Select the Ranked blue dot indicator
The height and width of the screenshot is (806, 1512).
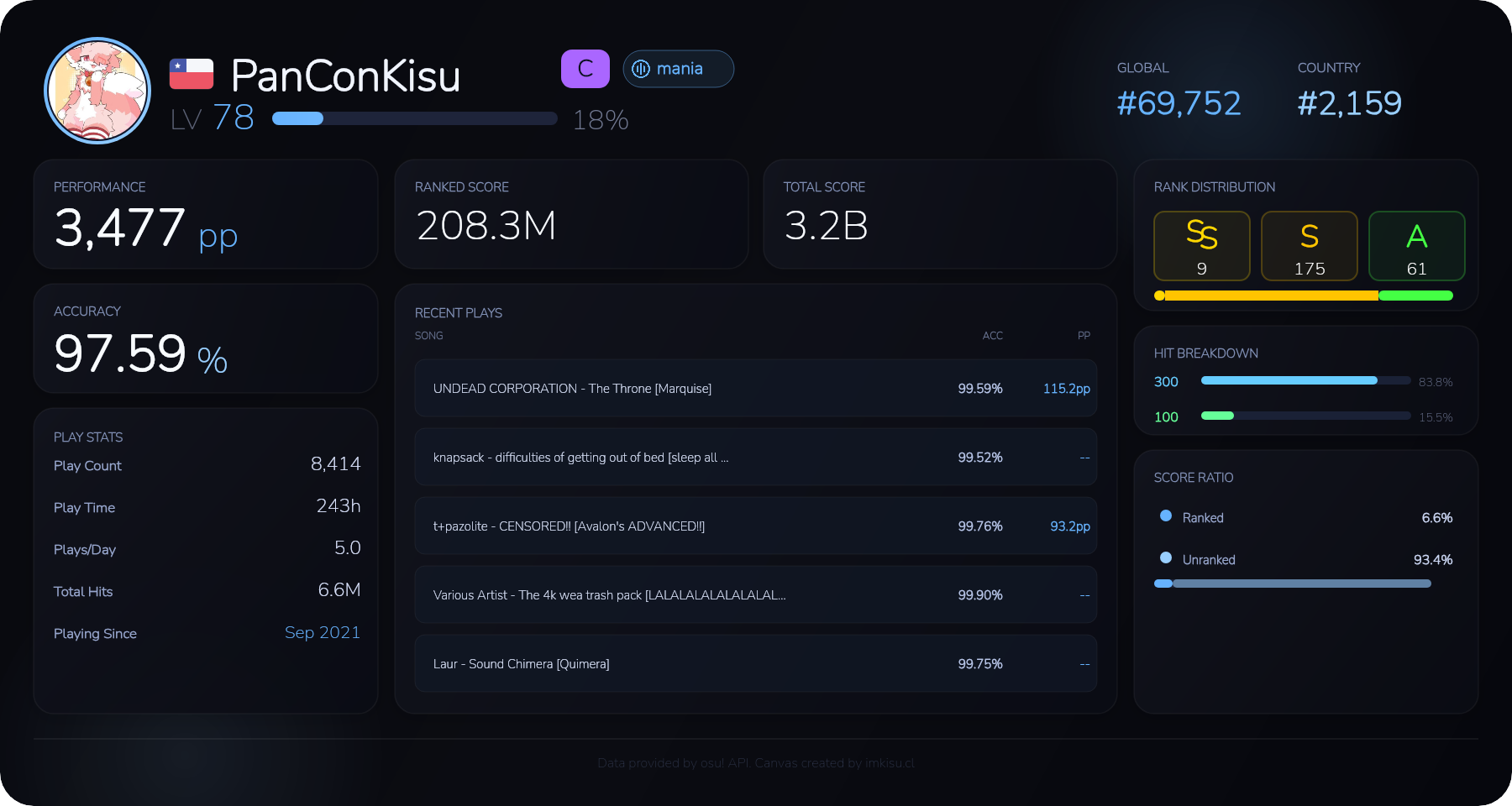point(1164,517)
